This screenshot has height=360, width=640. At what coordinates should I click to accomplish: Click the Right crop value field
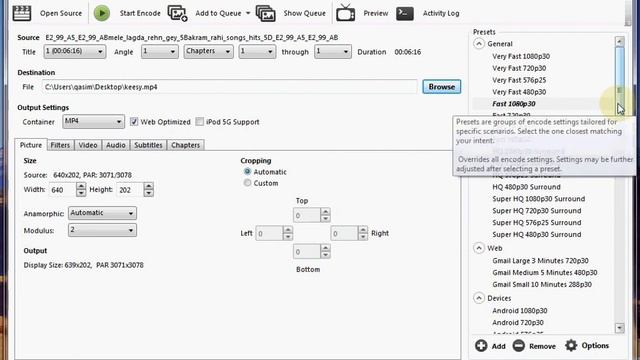coord(344,233)
